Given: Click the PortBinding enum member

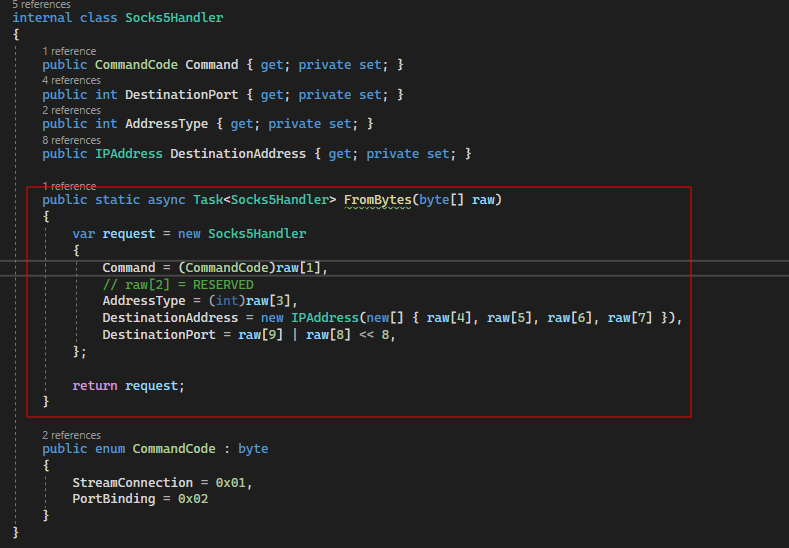Looking at the screenshot, I should [114, 498].
